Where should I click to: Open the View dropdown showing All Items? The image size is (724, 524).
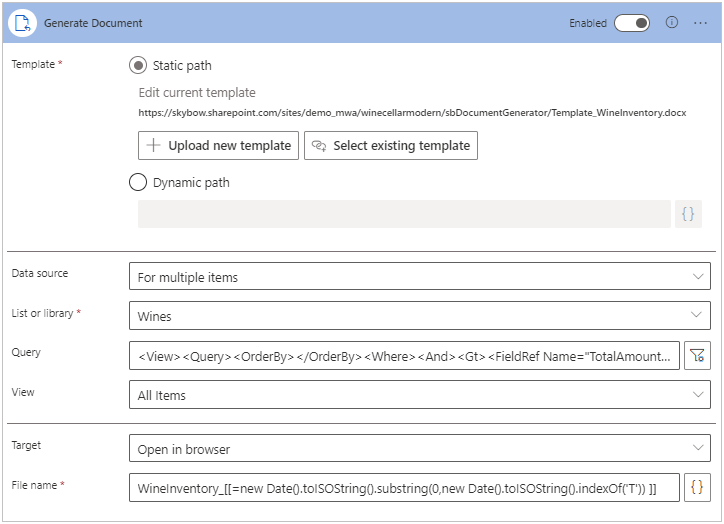click(419, 395)
